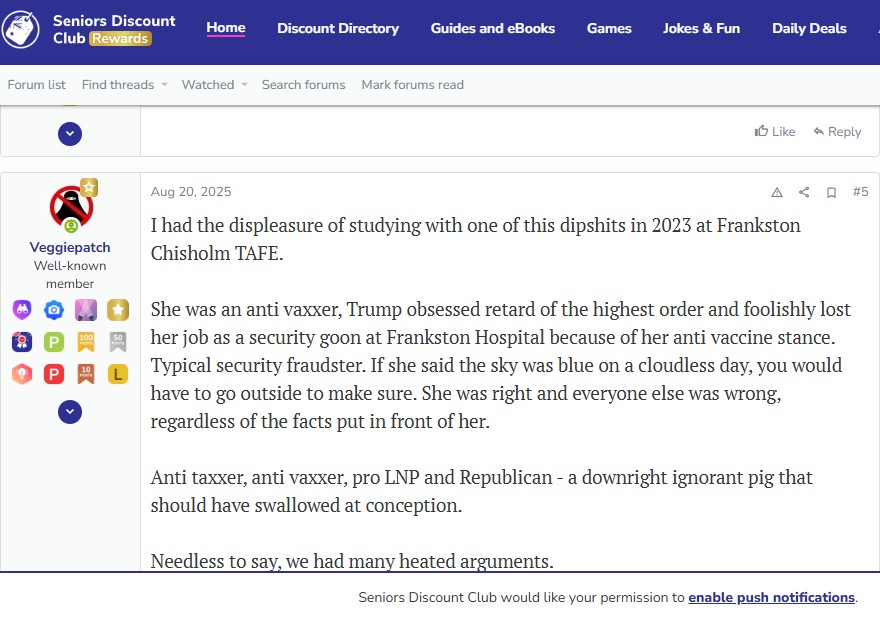
Task: Click the gold star achievement badge
Action: pyautogui.click(x=118, y=309)
